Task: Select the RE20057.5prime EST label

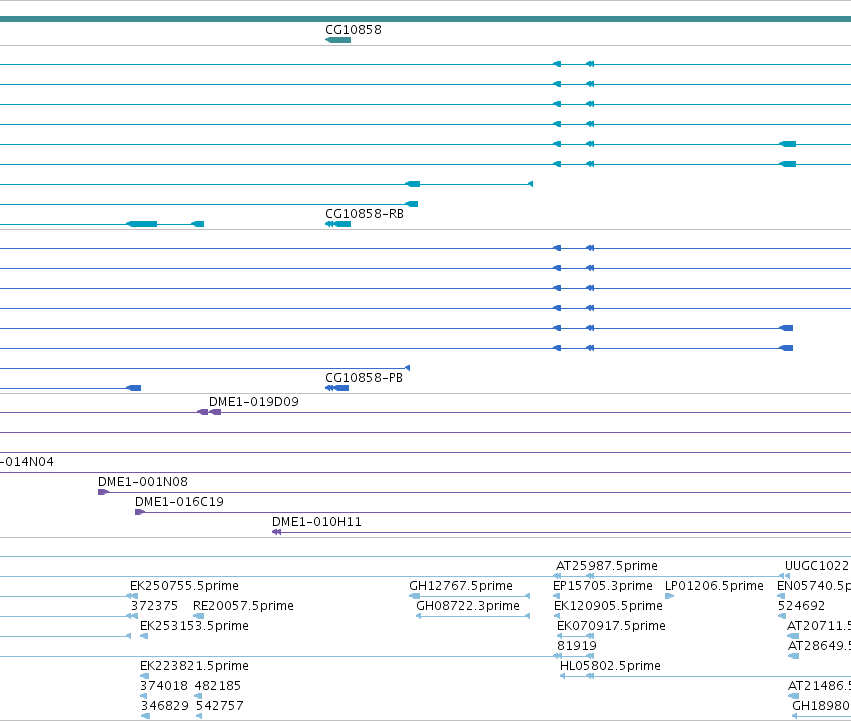Action: [x=243, y=606]
